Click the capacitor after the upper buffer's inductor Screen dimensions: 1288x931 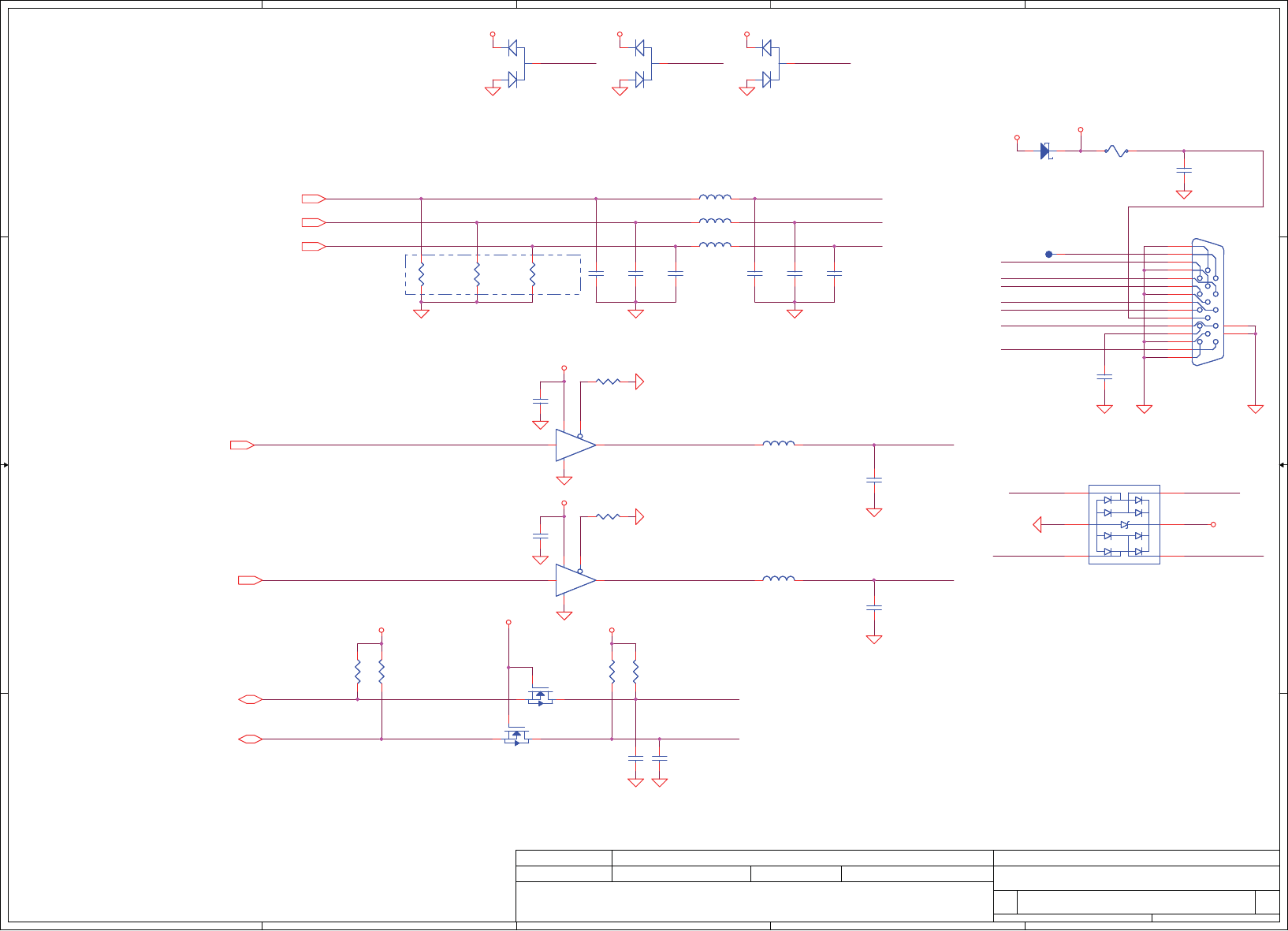tap(873, 479)
